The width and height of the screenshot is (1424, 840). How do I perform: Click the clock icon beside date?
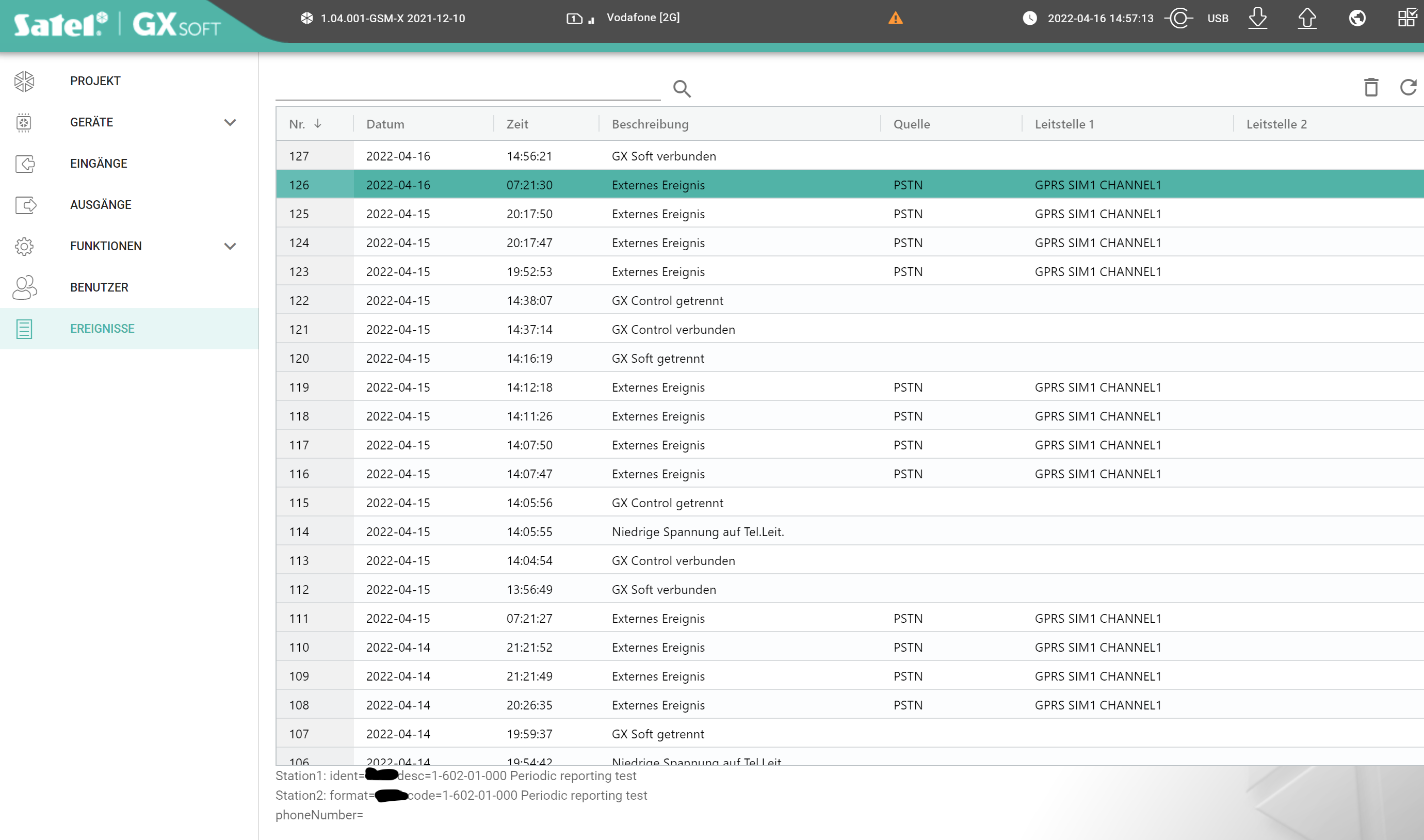pyautogui.click(x=1029, y=18)
